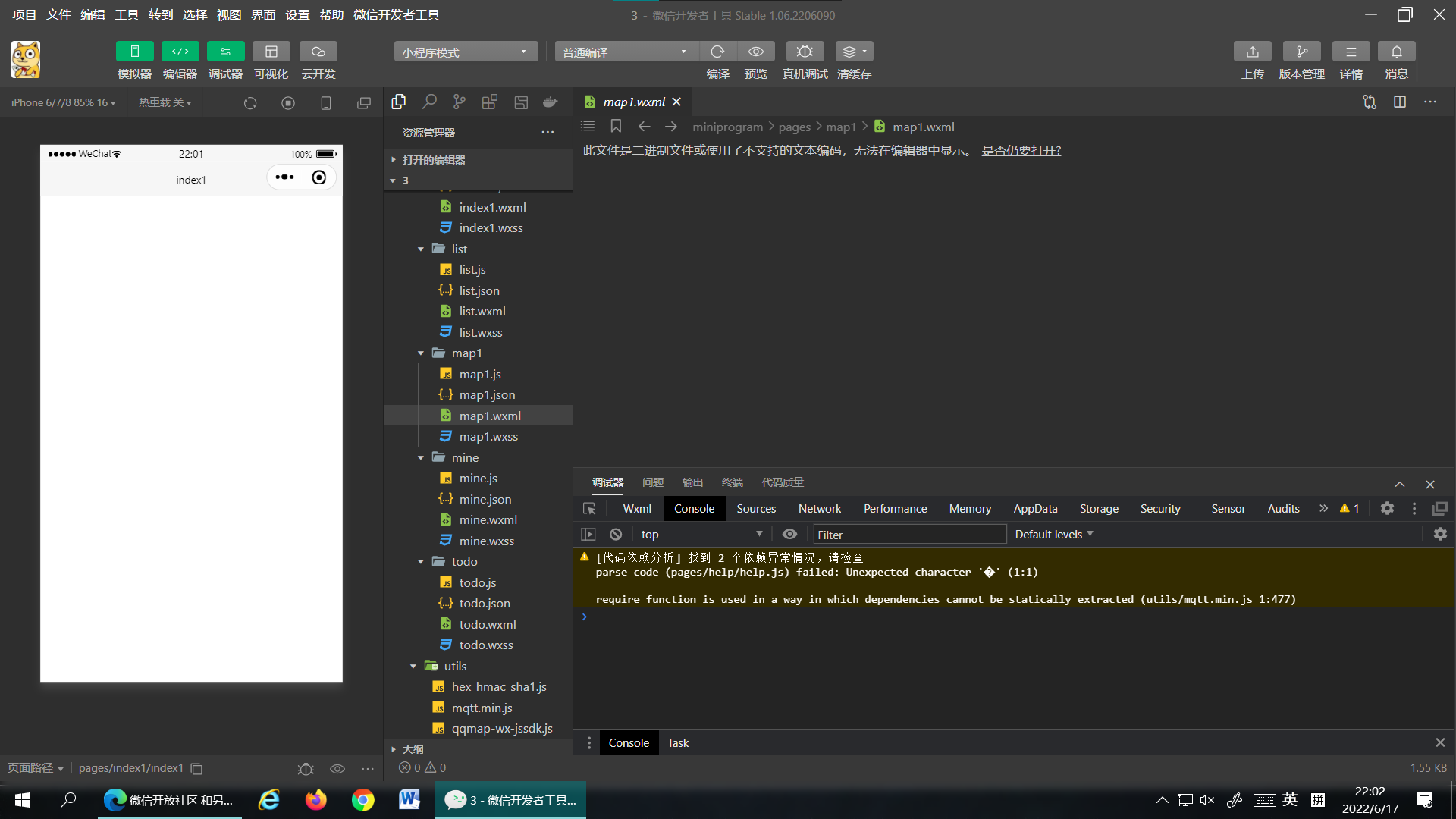Open the upload (上传) button icon

tap(1252, 52)
